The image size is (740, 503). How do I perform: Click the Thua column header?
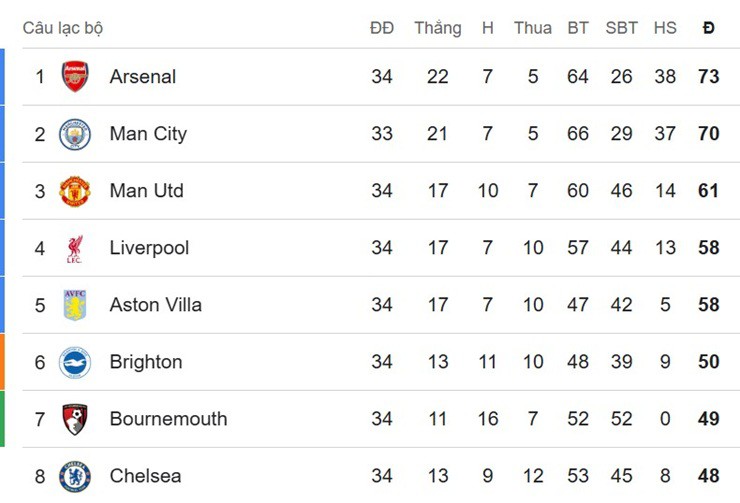click(533, 28)
